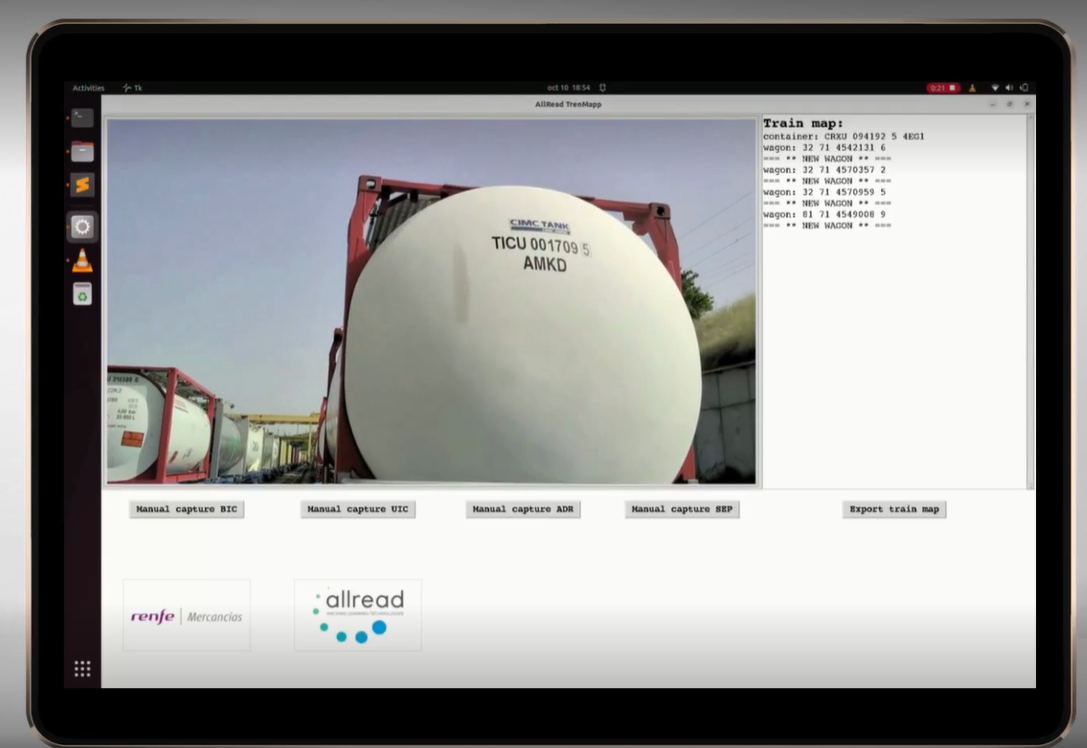This screenshot has height=748, width=1087.
Task: Click the Export train map button
Action: click(x=894, y=509)
